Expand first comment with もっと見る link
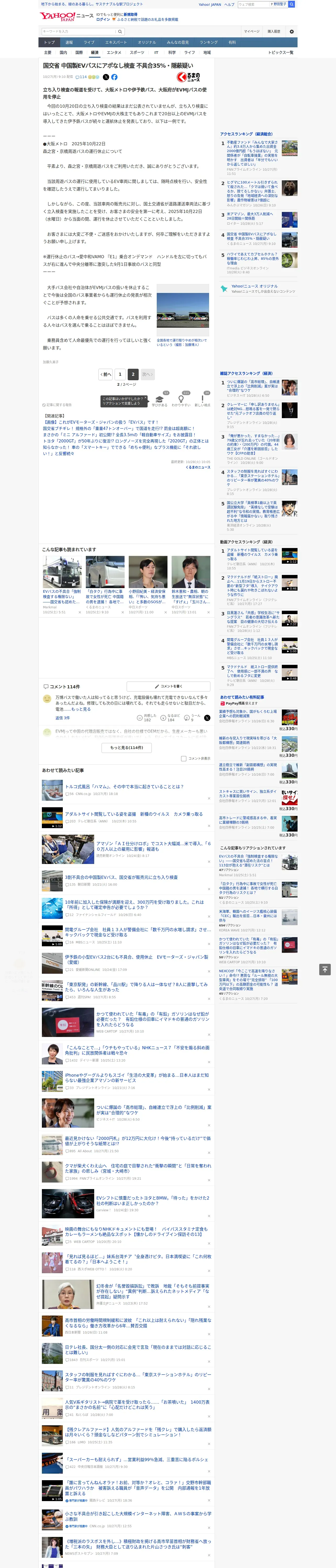Viewport: 336px width, 1568px height. 81,709
